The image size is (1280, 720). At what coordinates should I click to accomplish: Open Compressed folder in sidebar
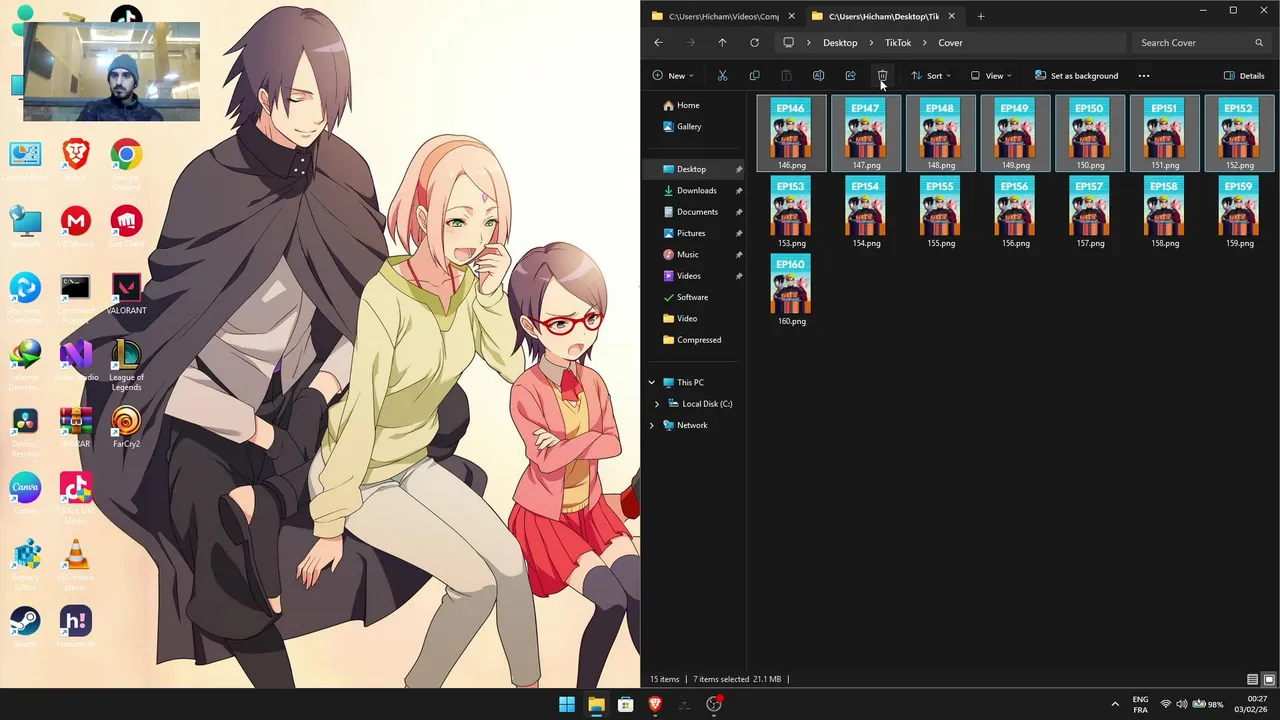697,340
